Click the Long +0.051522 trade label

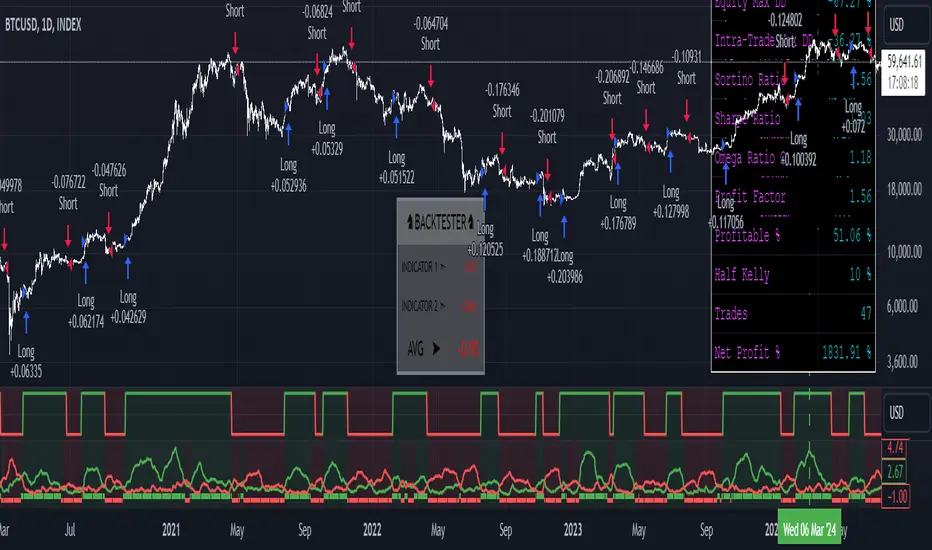(396, 167)
